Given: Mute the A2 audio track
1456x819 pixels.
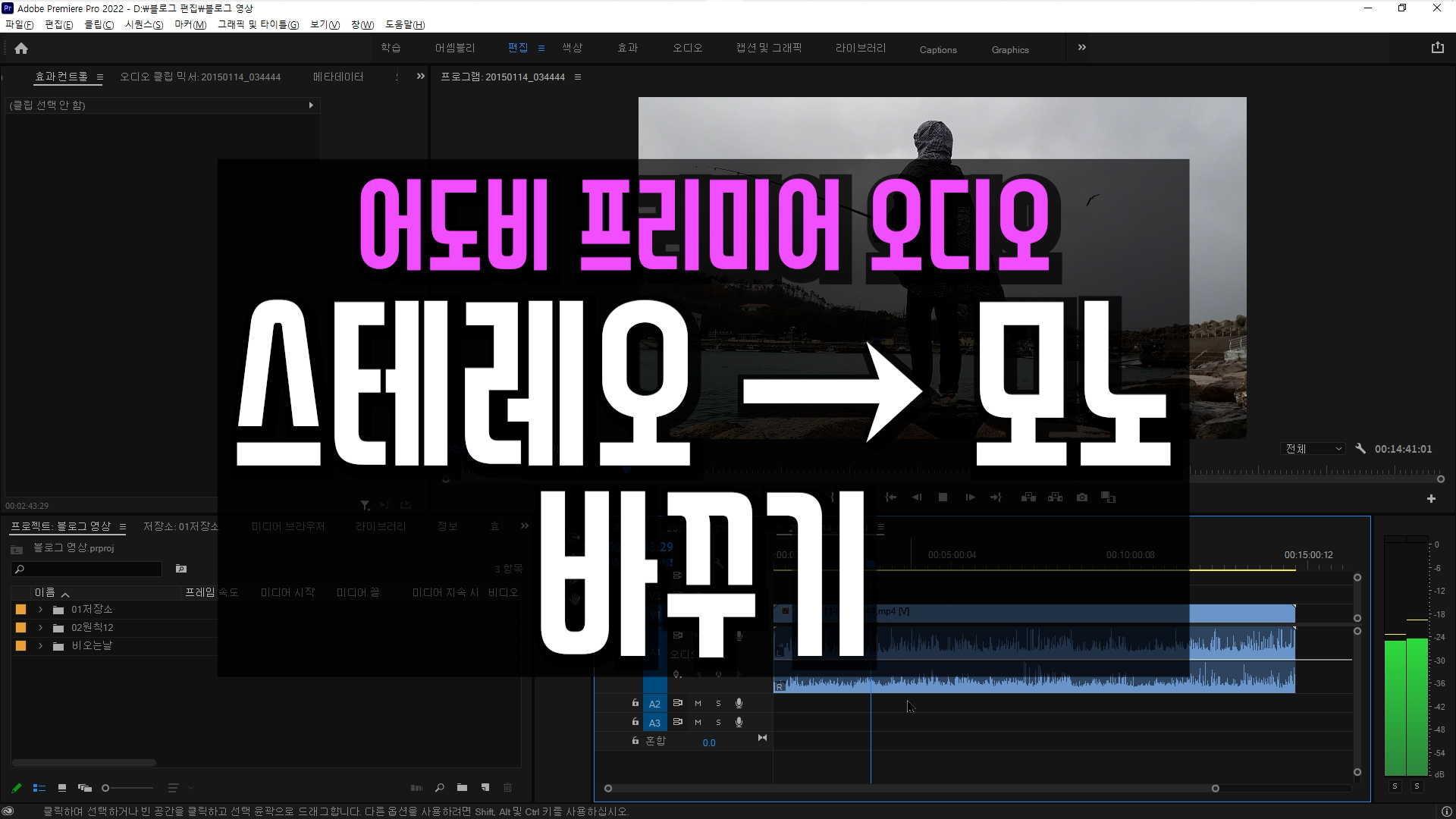Looking at the screenshot, I should click(x=698, y=704).
